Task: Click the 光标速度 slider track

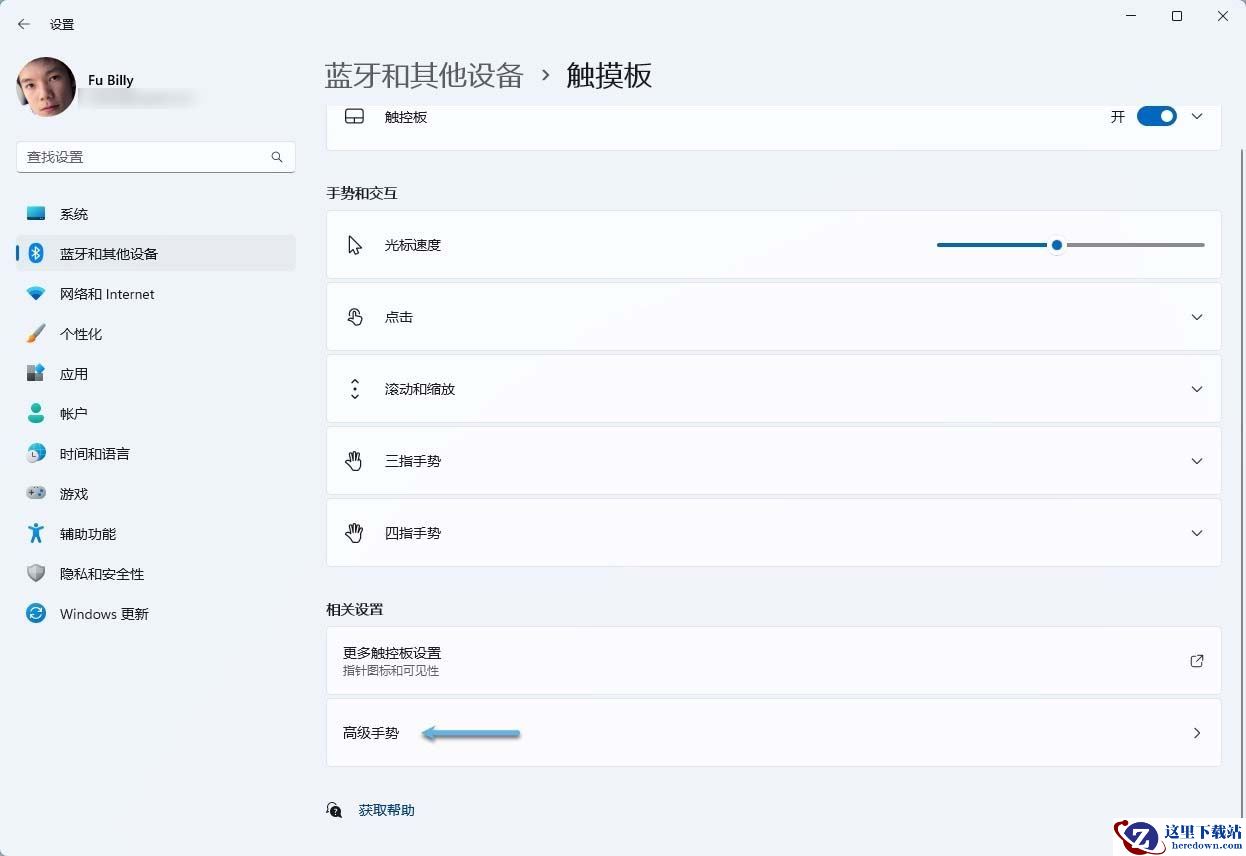Action: 1070,245
